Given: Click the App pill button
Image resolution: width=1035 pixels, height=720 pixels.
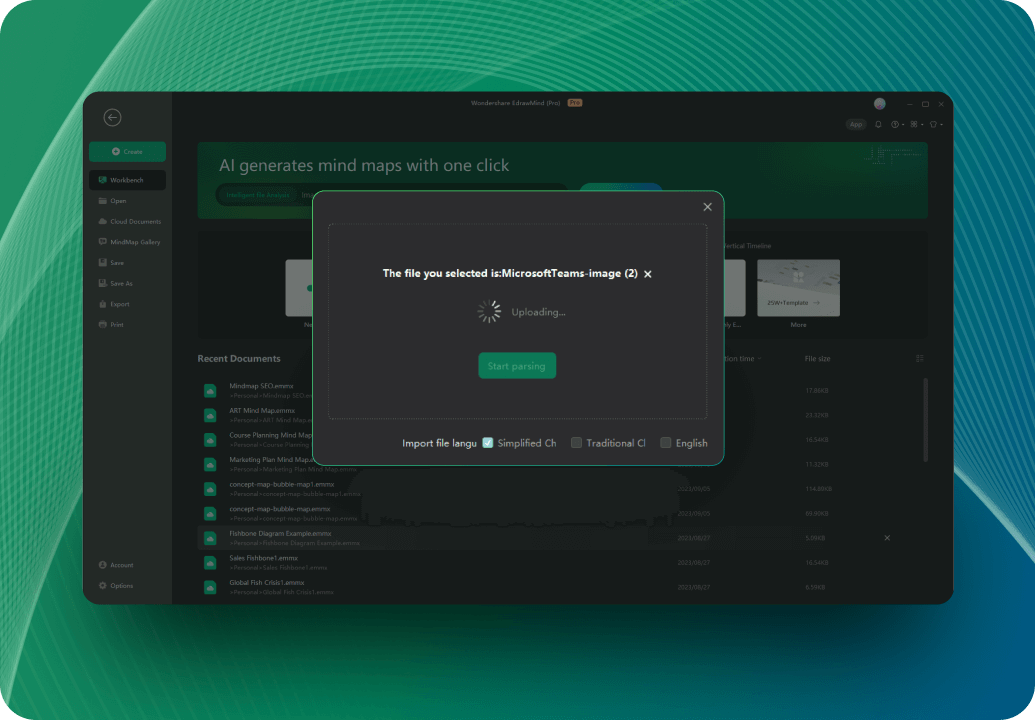Looking at the screenshot, I should [856, 124].
